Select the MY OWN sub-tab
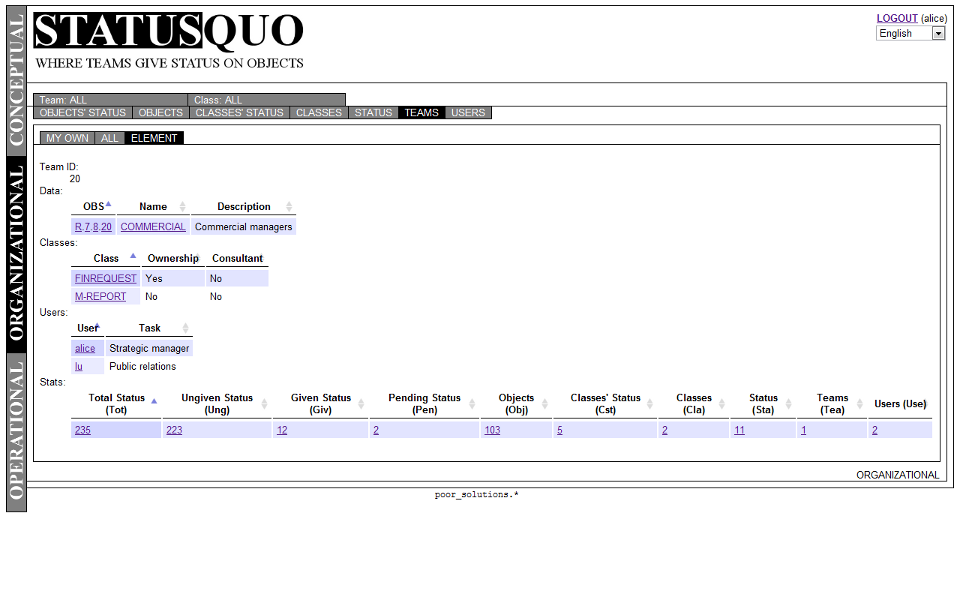Image resolution: width=960 pixels, height=606 pixels. point(66,138)
